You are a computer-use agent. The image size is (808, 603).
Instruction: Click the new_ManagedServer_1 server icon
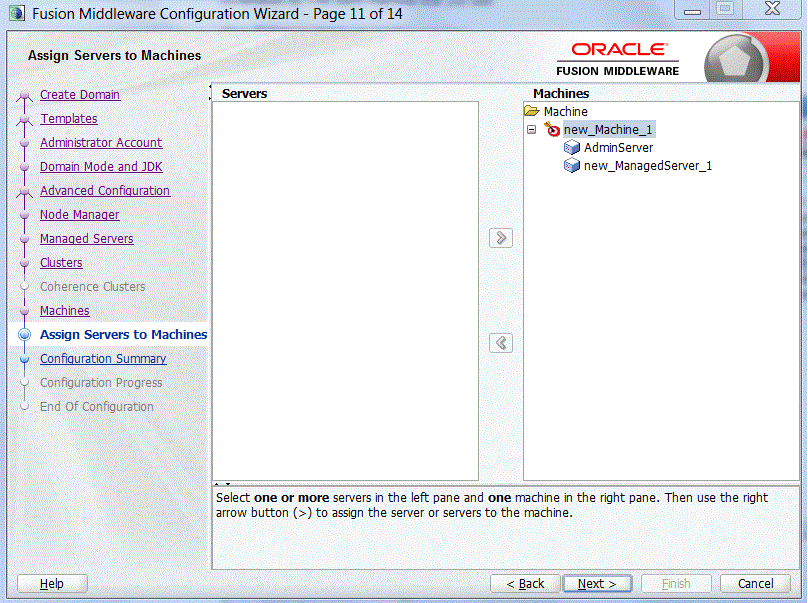(x=571, y=166)
